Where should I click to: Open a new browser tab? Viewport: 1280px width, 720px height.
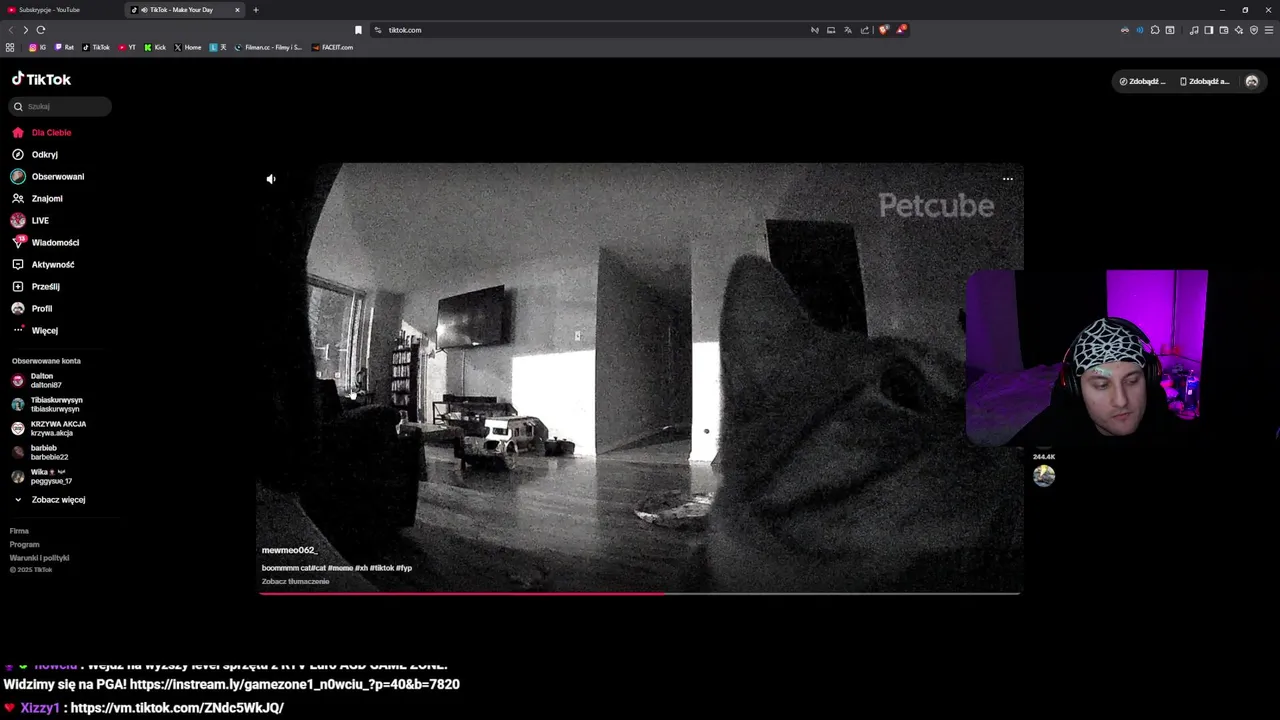tap(255, 10)
